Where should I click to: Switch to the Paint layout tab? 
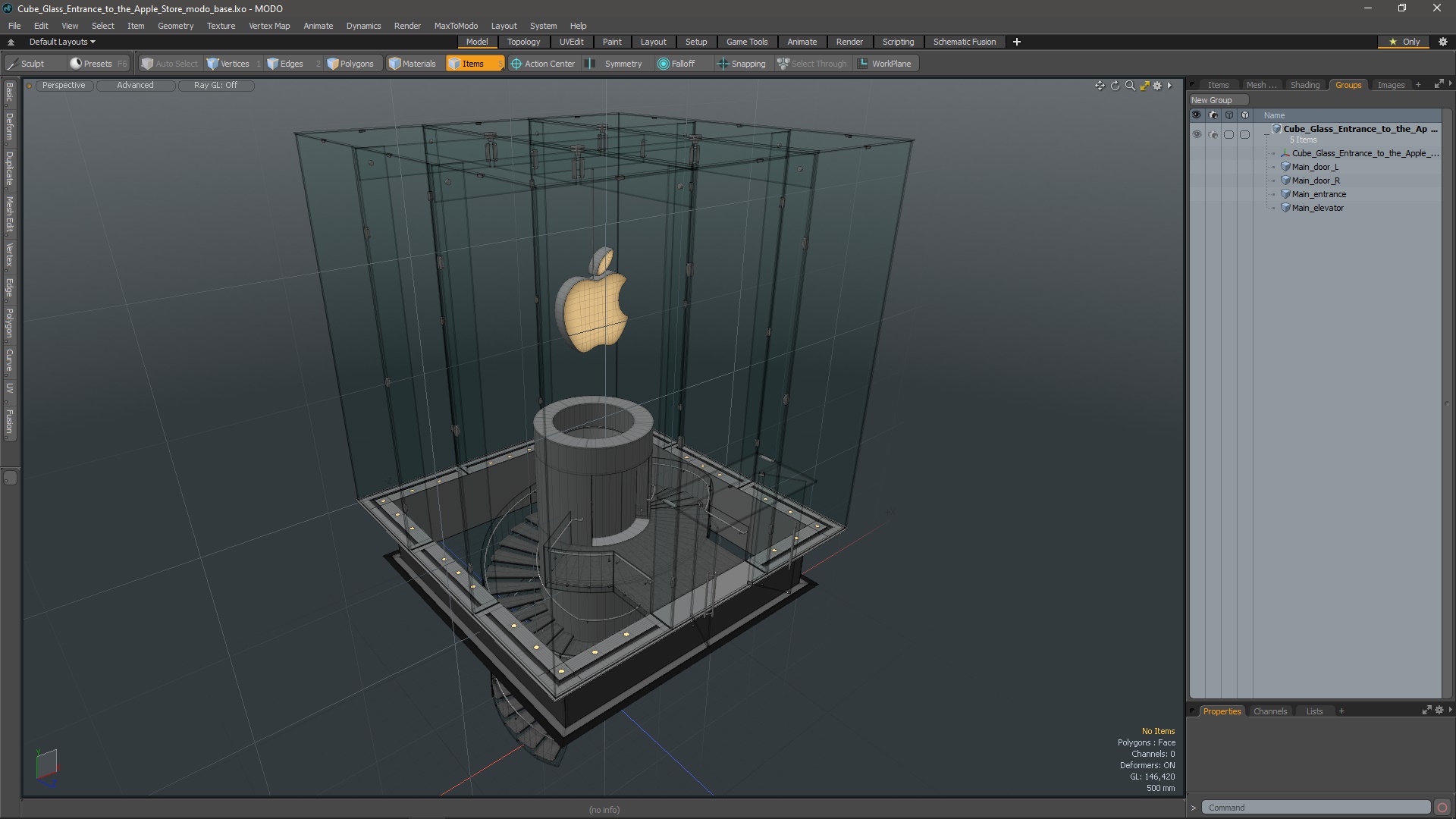click(612, 42)
